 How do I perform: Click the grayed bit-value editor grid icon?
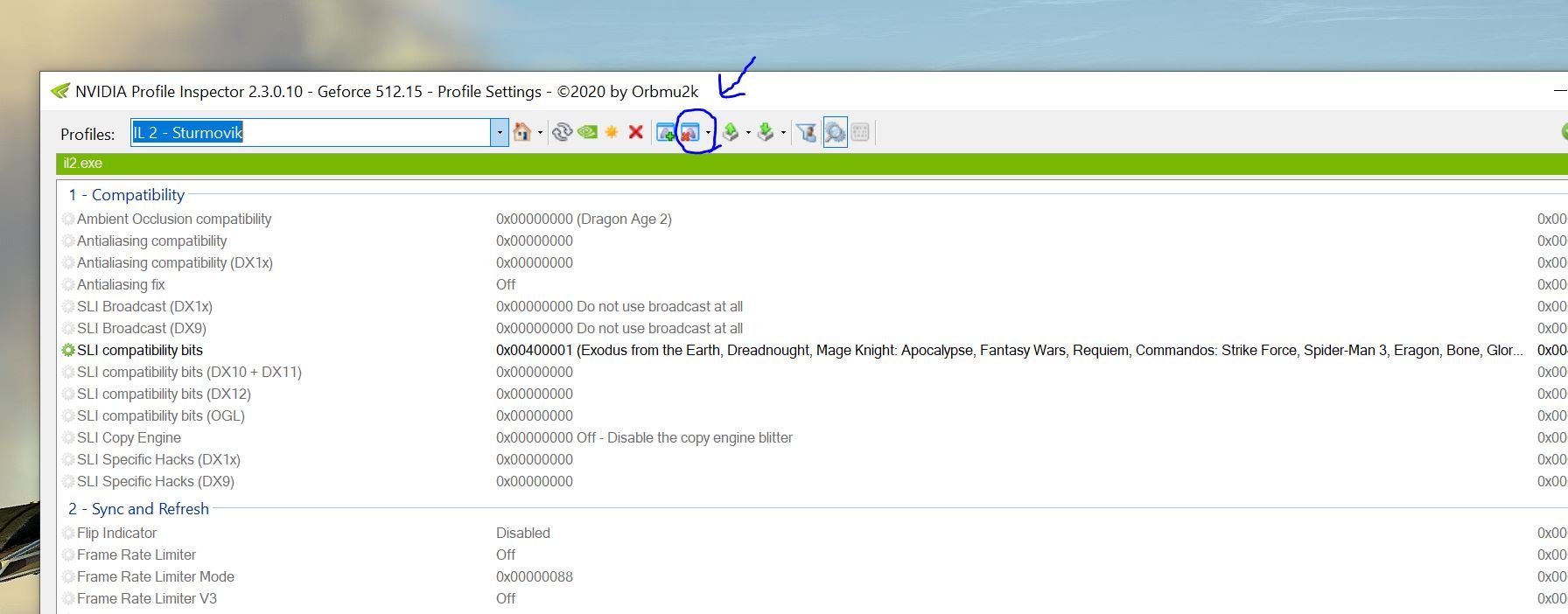coord(860,132)
